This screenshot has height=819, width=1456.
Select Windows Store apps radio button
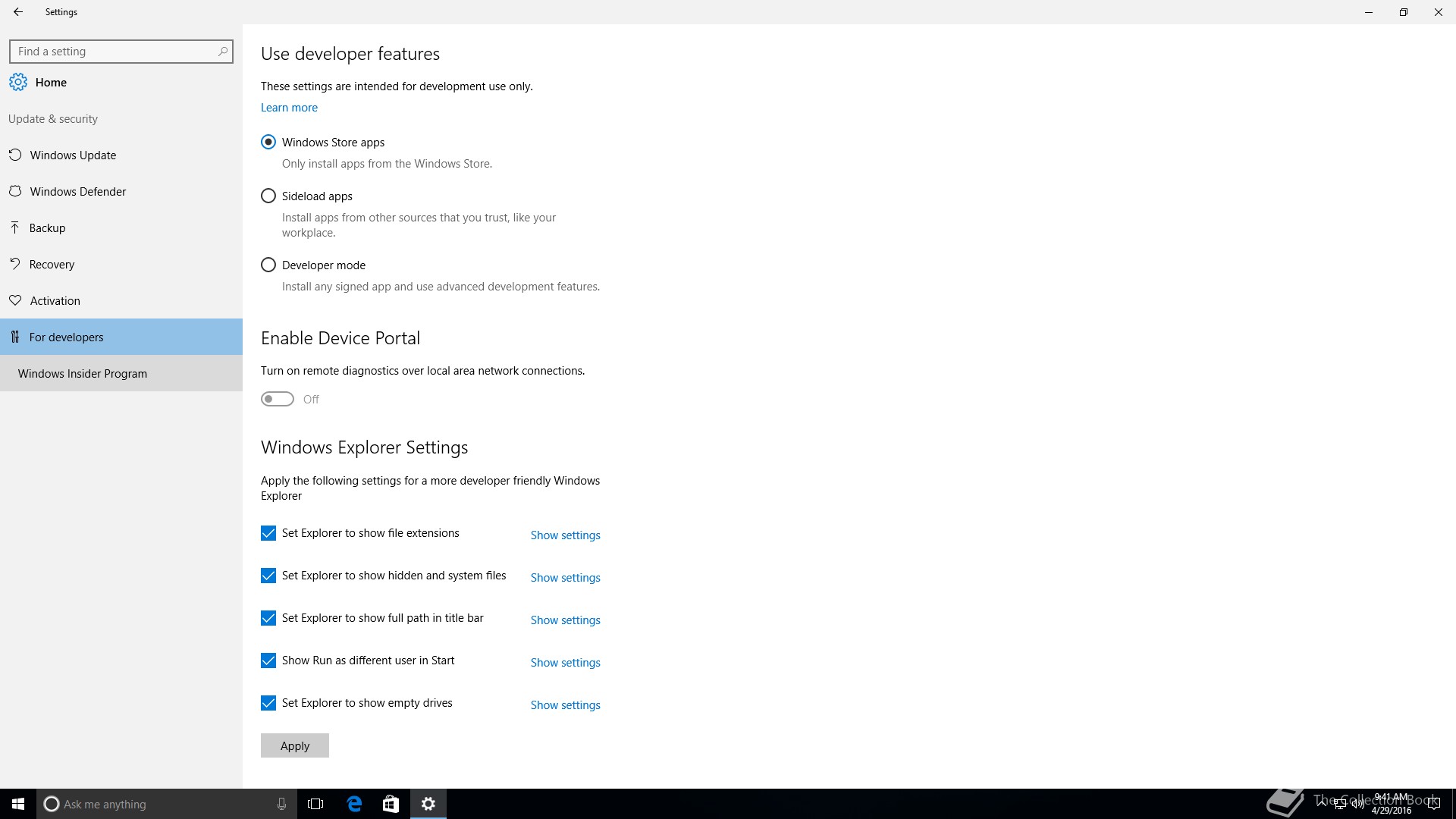pos(268,142)
